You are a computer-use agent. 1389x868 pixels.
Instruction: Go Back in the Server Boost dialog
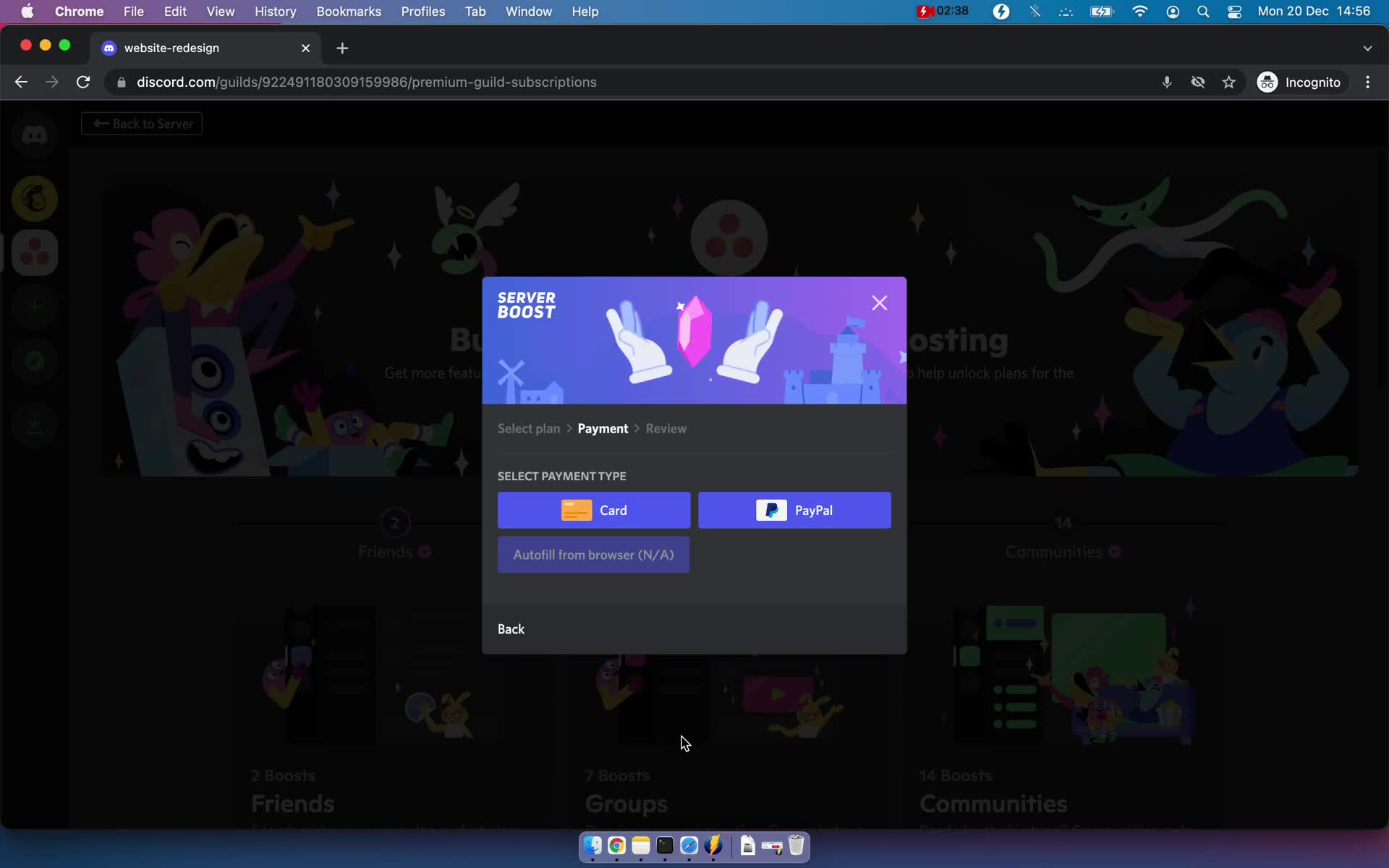[511, 629]
